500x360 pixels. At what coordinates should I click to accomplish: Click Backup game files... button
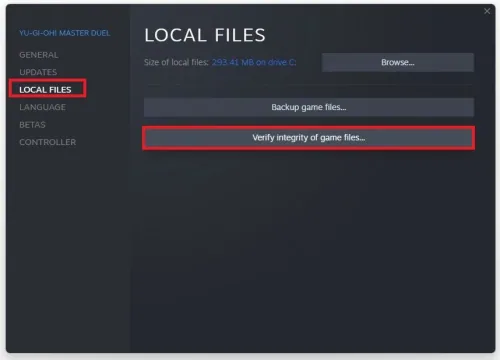point(309,107)
